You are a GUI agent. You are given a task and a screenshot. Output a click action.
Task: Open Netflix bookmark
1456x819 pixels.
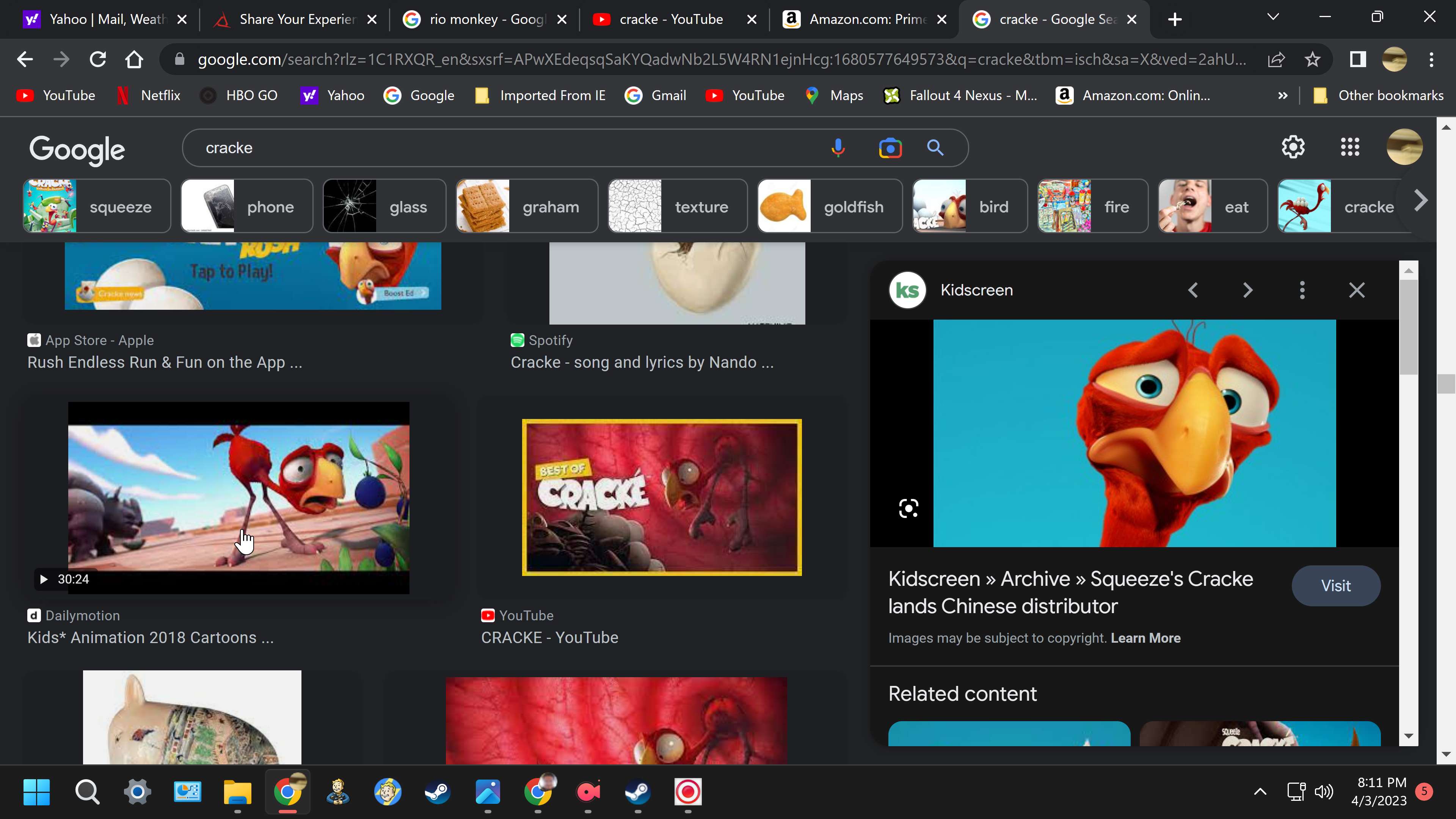pos(148,96)
